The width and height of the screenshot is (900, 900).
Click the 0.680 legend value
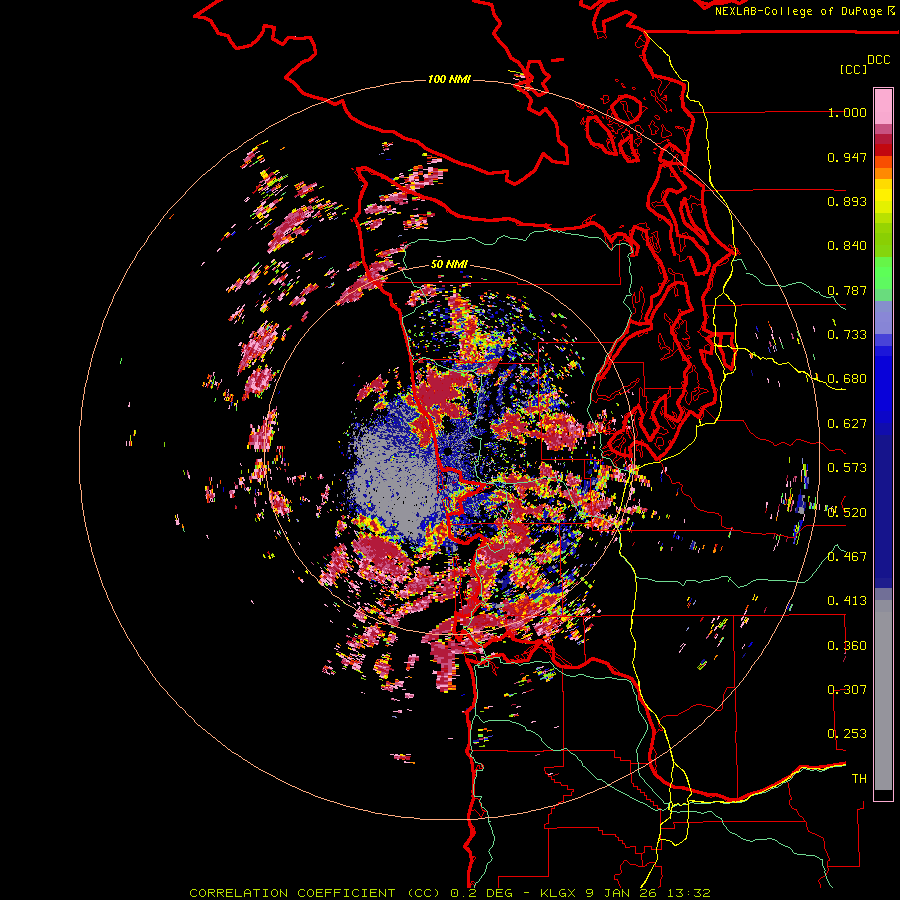tap(847, 379)
